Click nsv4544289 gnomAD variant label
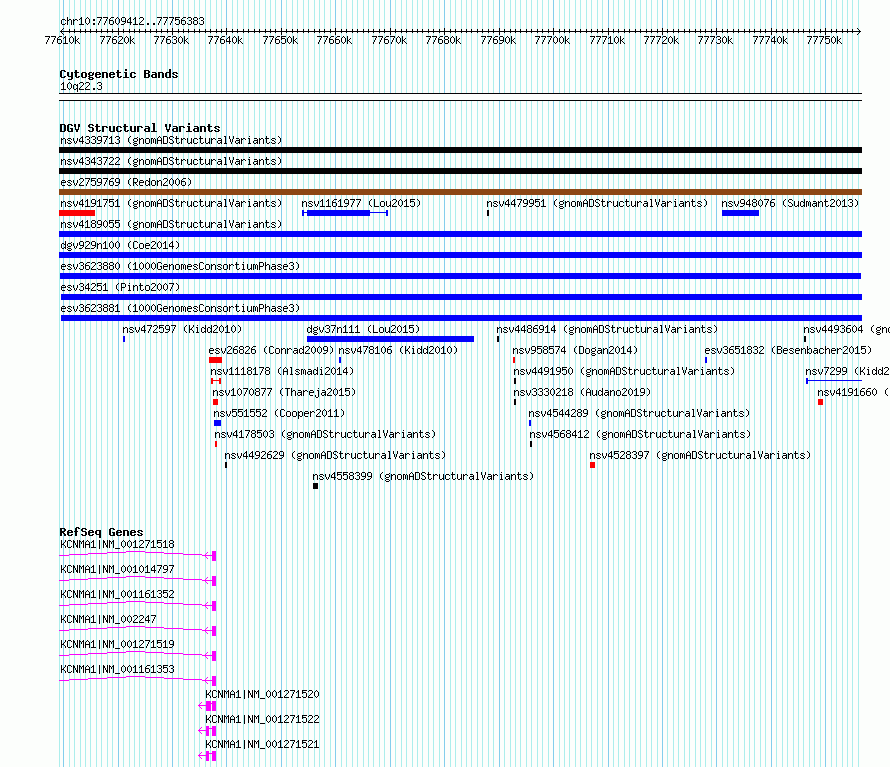Viewport: 890px width, 767px height. tap(639, 413)
